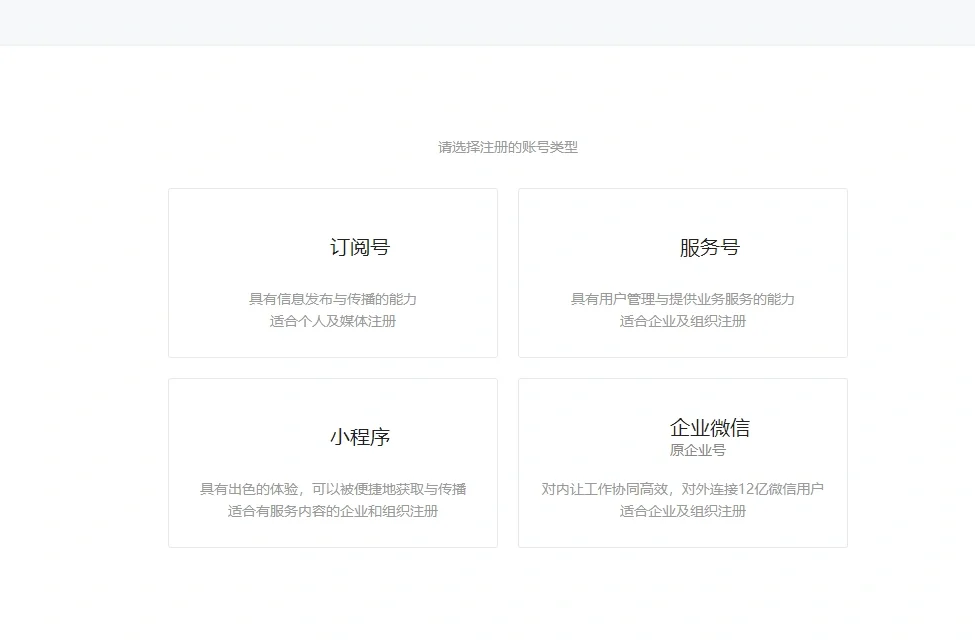Viewport: 975px width, 641px height.
Task: Click 具有信息发布与传播的能力 description
Action: tap(332, 299)
